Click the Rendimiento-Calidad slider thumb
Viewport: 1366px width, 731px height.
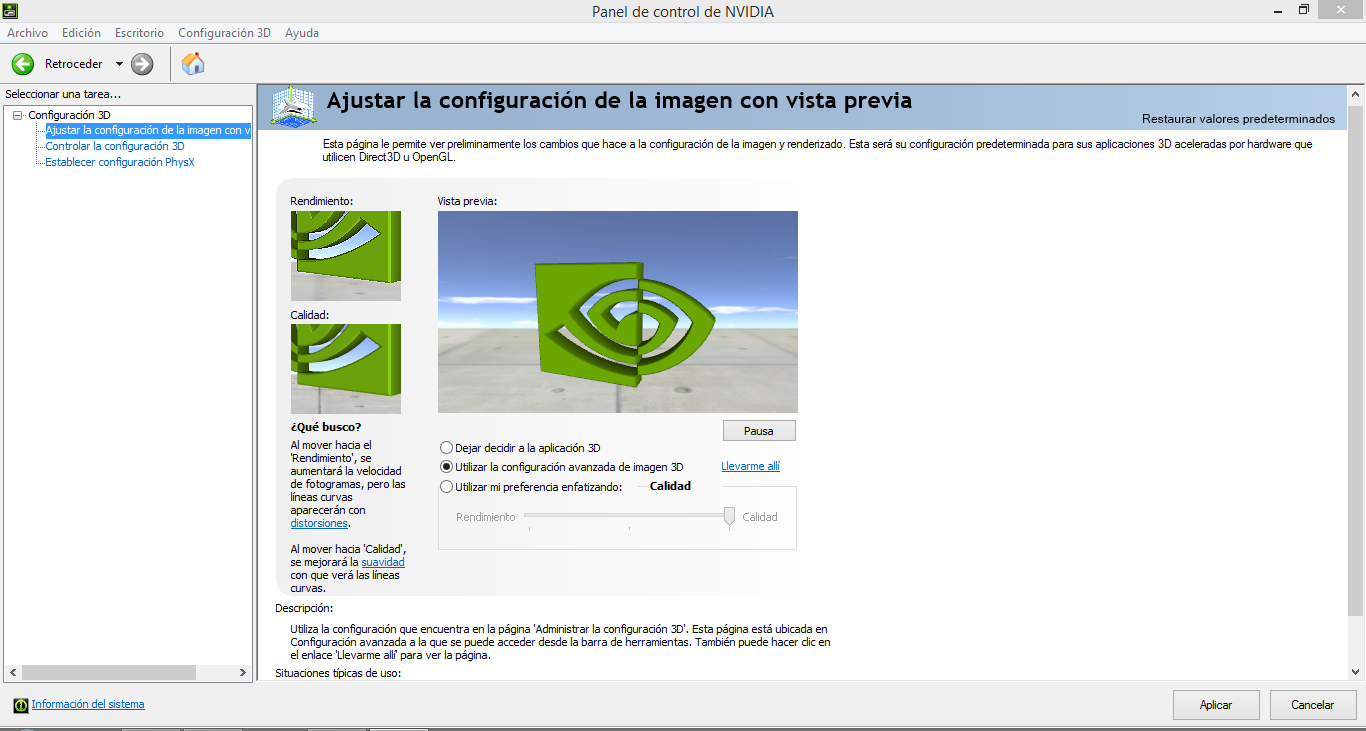coord(729,516)
